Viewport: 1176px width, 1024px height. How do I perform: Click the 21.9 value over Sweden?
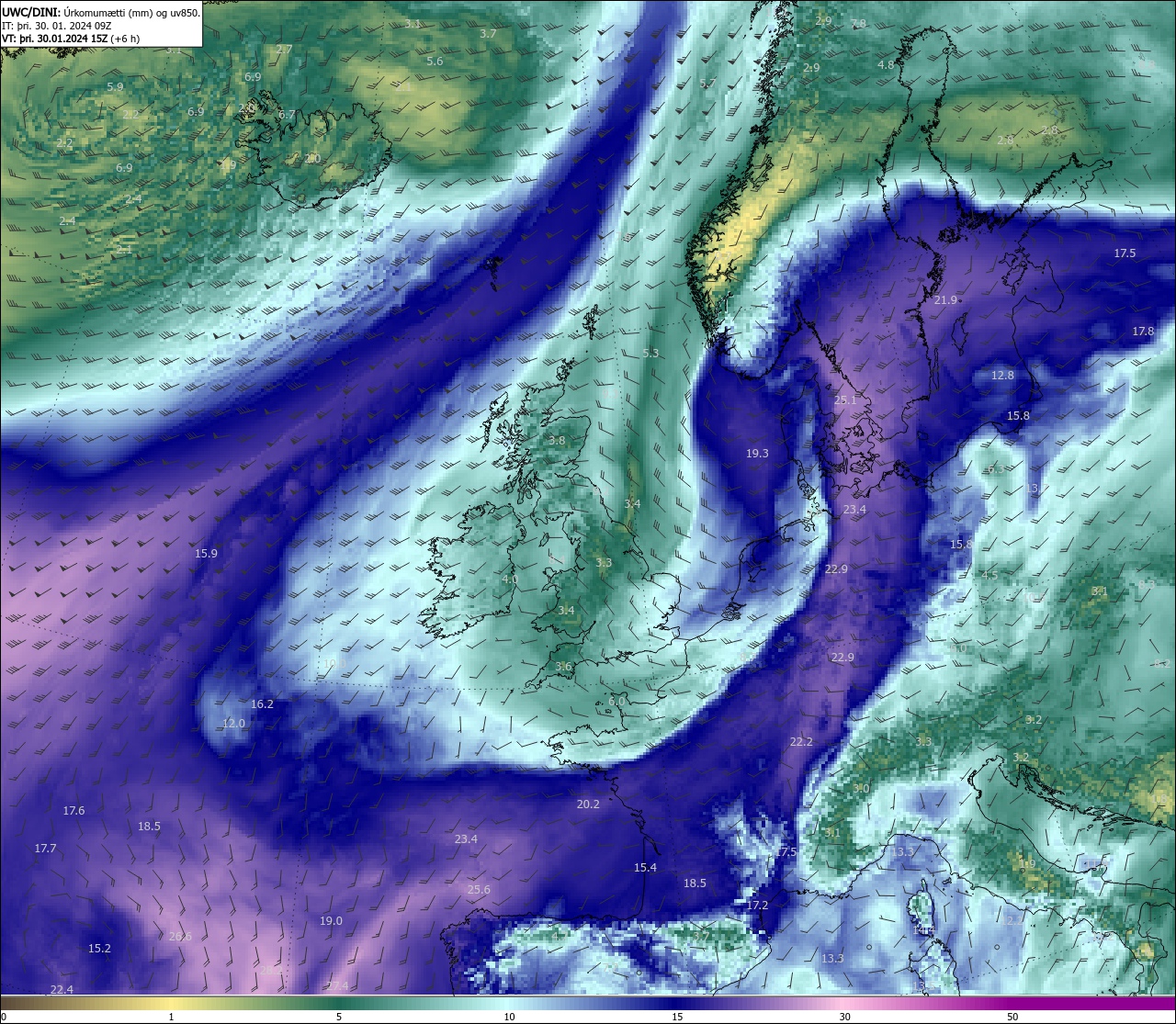point(945,300)
